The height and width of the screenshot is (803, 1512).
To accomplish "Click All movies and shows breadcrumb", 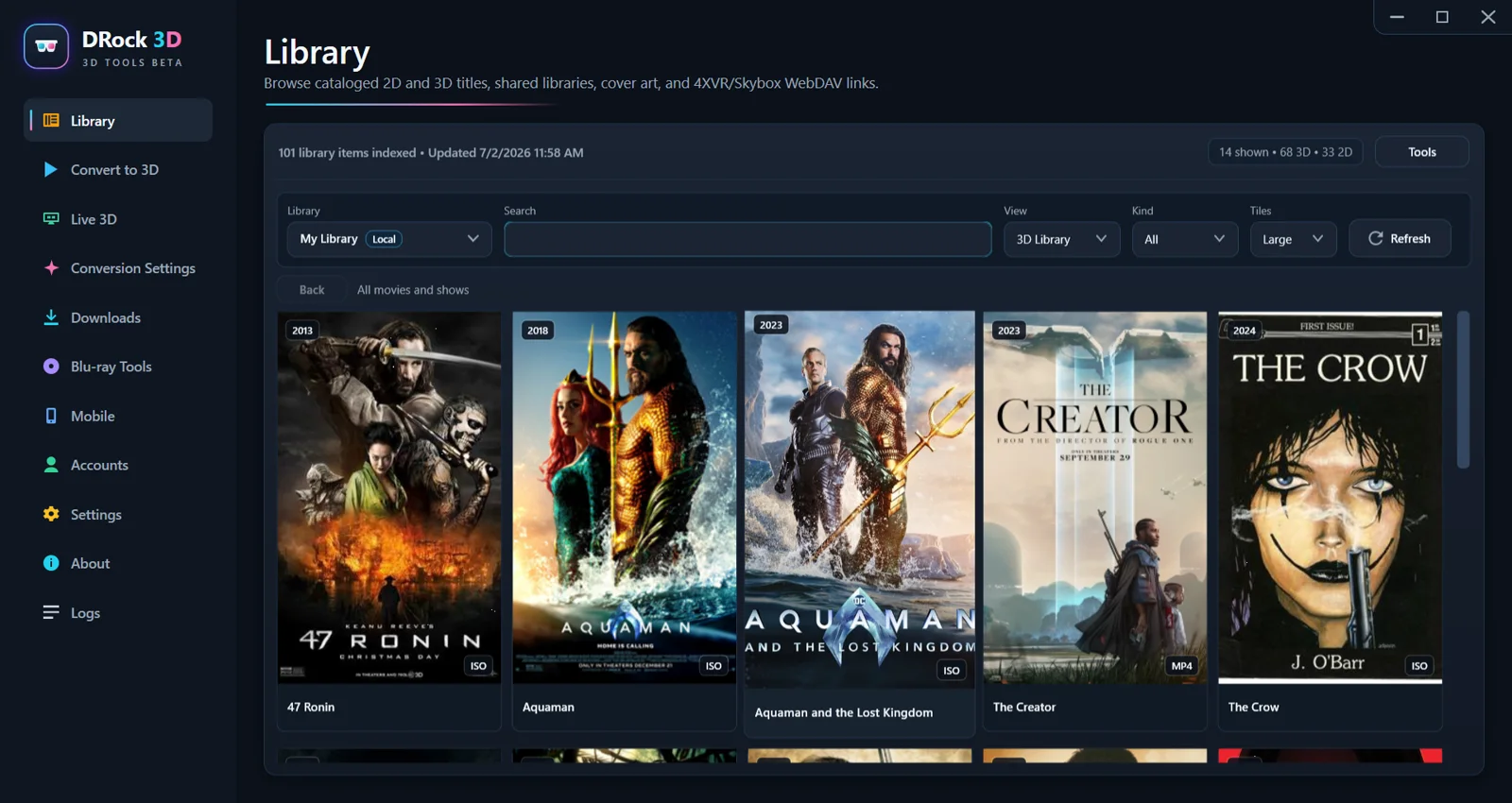I will pyautogui.click(x=413, y=290).
